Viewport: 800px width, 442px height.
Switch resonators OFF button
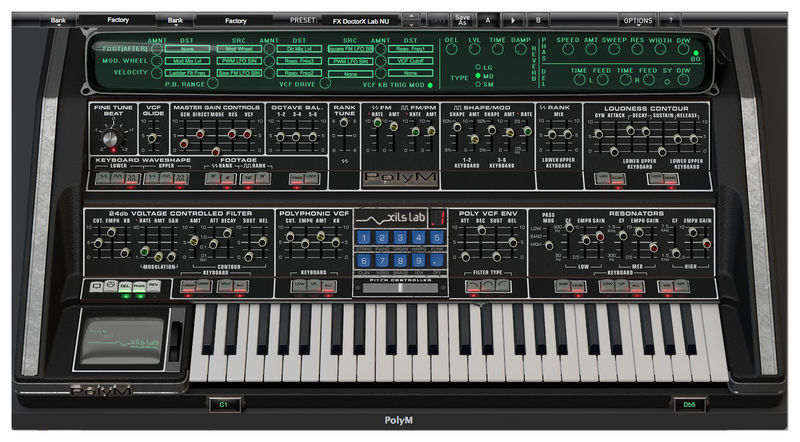(682, 286)
